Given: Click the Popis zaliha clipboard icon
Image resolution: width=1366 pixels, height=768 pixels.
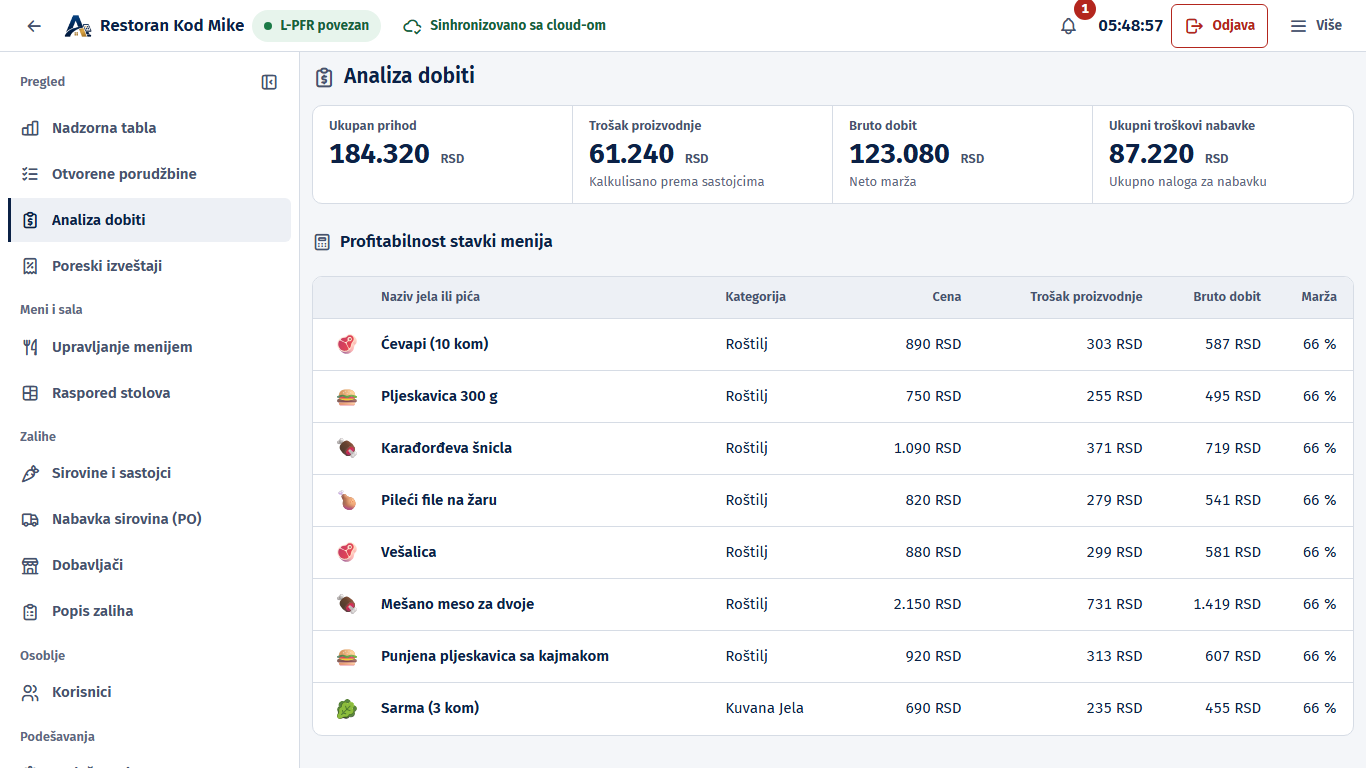Looking at the screenshot, I should 31,611.
